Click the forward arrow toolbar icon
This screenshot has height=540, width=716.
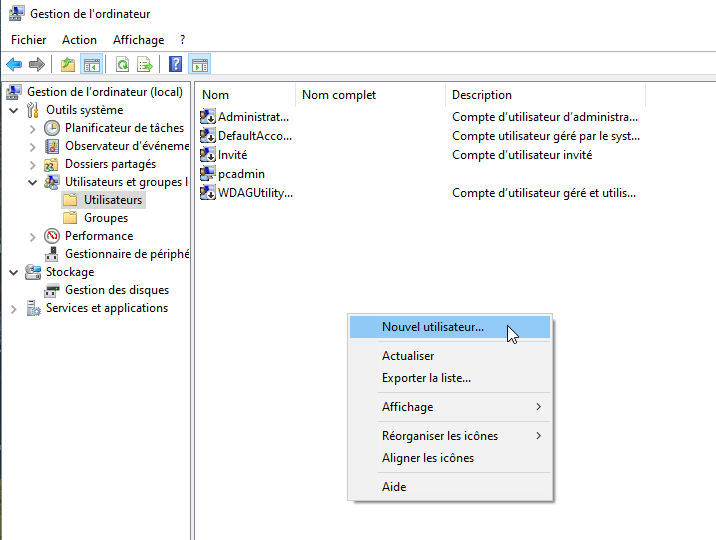[x=37, y=64]
